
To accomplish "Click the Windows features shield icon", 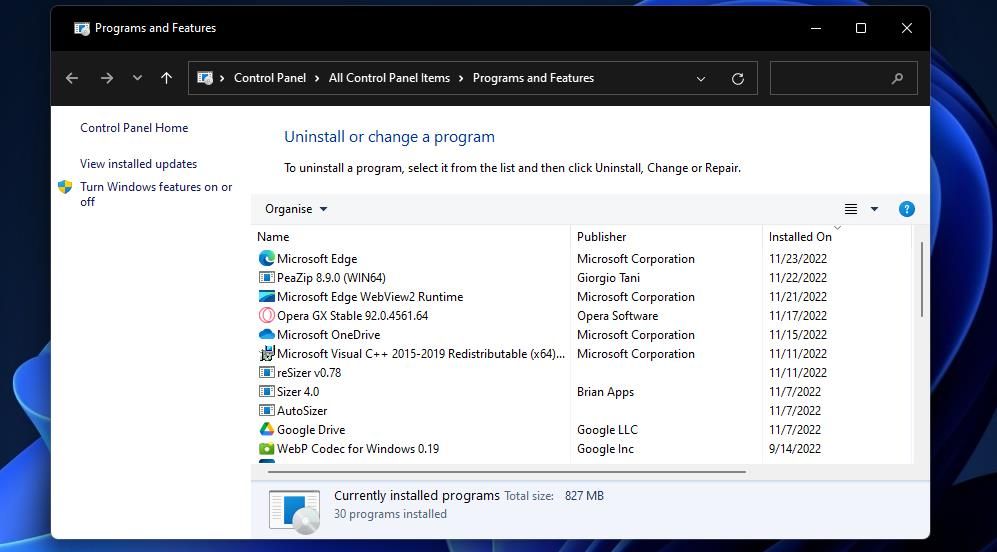I will click(x=65, y=187).
